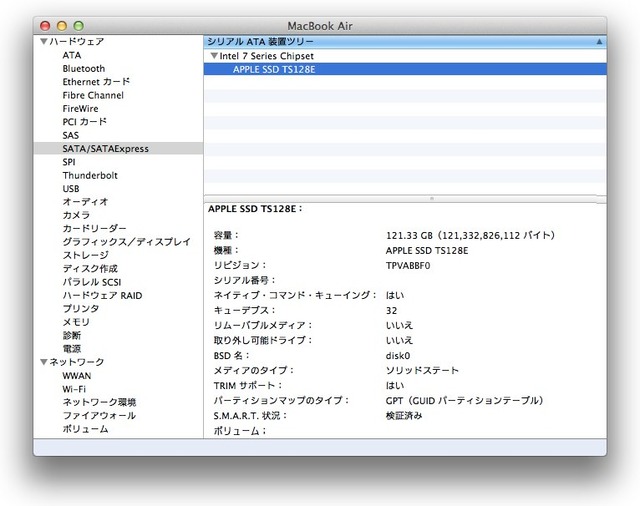Open PCI カード entry
The image size is (640, 506).
(x=84, y=122)
